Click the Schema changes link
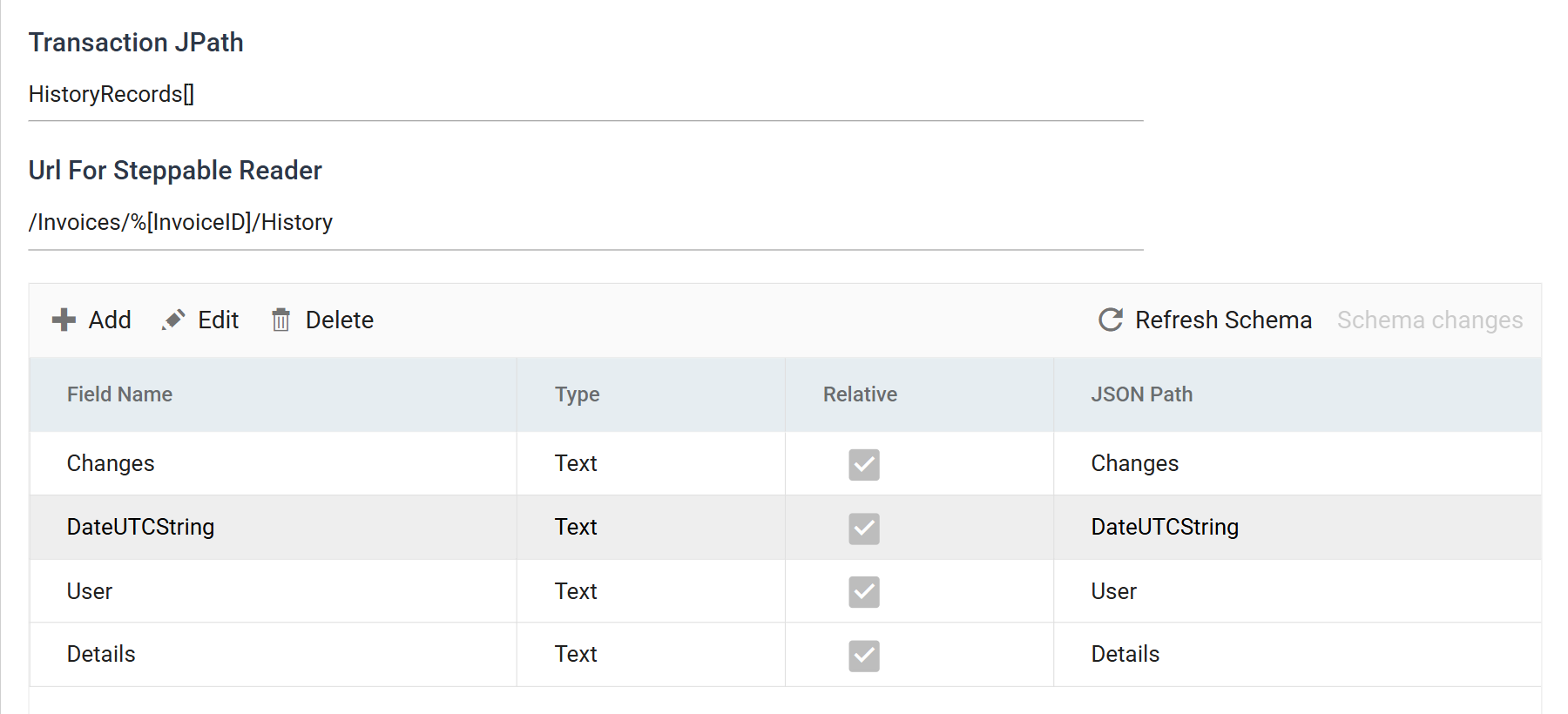The width and height of the screenshot is (1568, 714). 1430,320
